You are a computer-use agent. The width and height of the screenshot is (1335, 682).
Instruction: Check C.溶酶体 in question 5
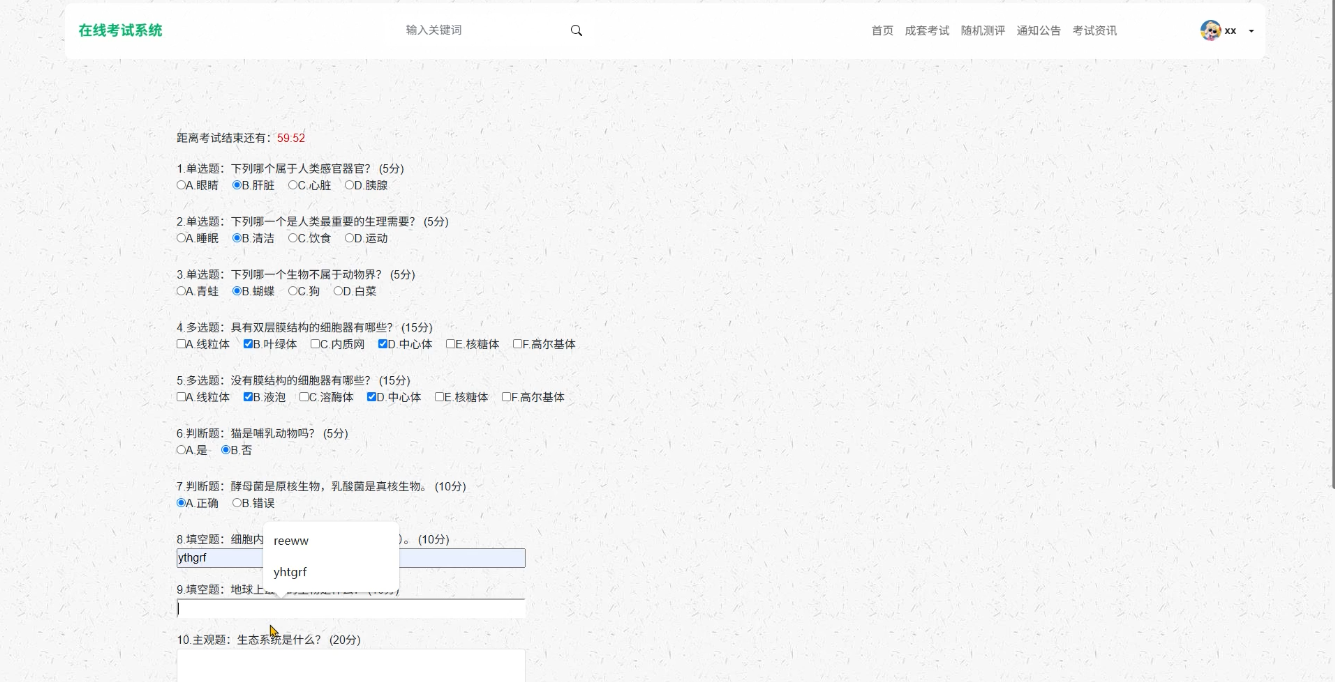click(304, 397)
